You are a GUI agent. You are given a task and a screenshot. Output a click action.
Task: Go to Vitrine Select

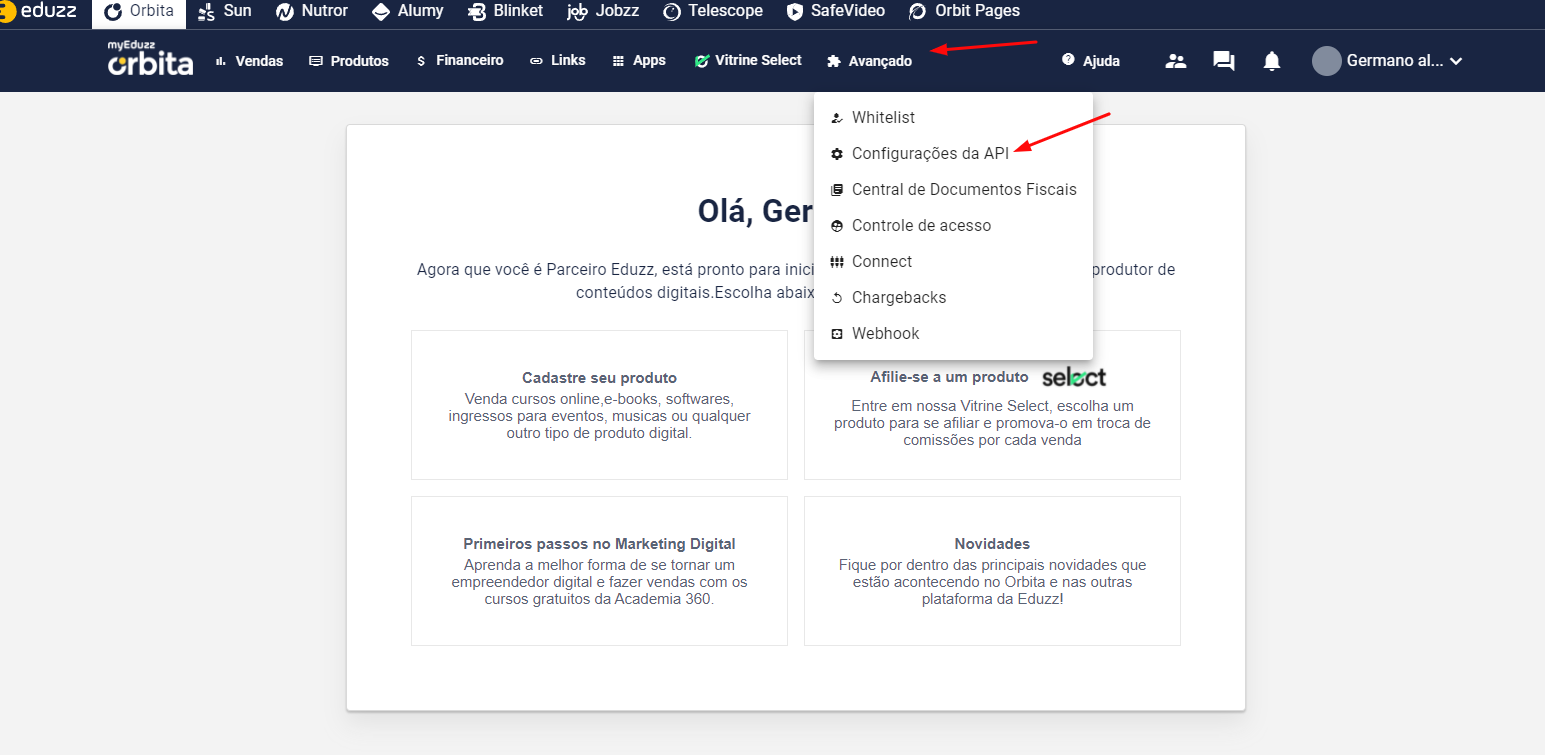point(748,61)
